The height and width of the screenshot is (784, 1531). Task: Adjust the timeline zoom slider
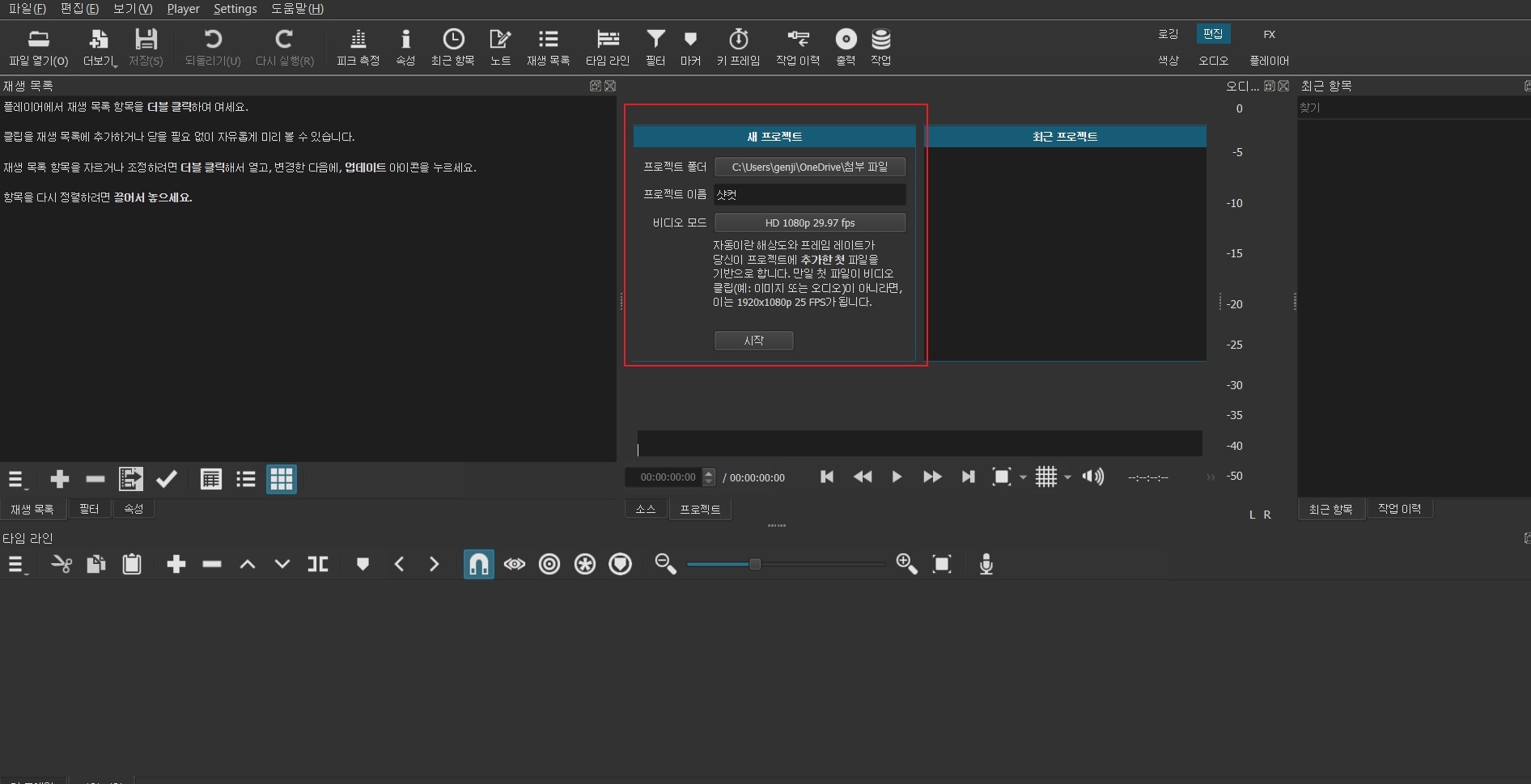coord(787,564)
